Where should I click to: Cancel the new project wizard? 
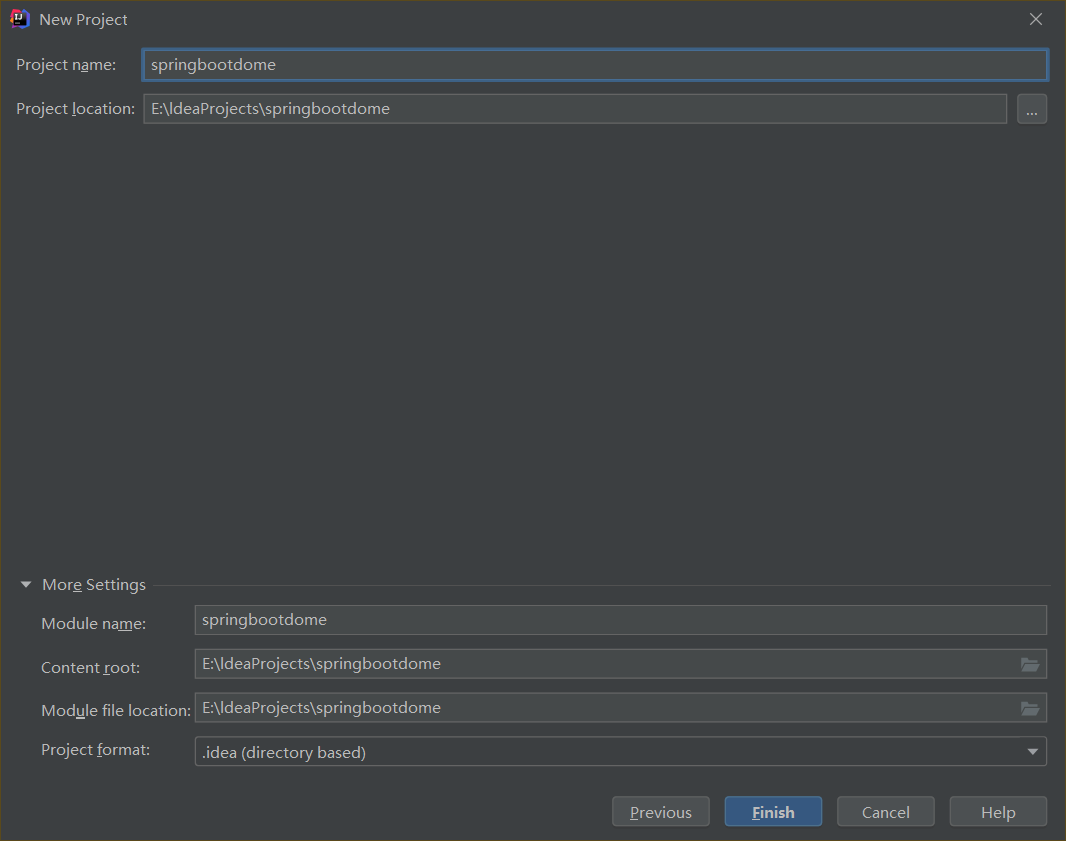[x=885, y=812]
